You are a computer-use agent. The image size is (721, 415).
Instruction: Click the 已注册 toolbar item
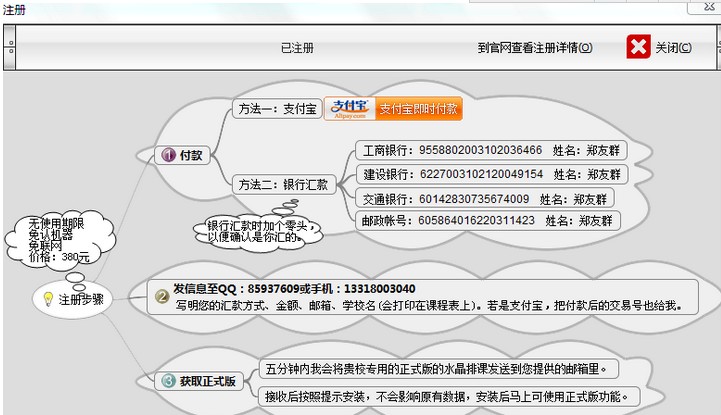[297, 47]
